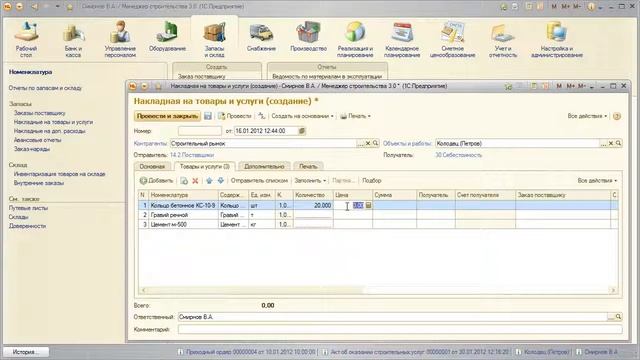This screenshot has width=640, height=360.
Task: Open Накладные на товары и услуги in the sidebar
Action: 53,122
